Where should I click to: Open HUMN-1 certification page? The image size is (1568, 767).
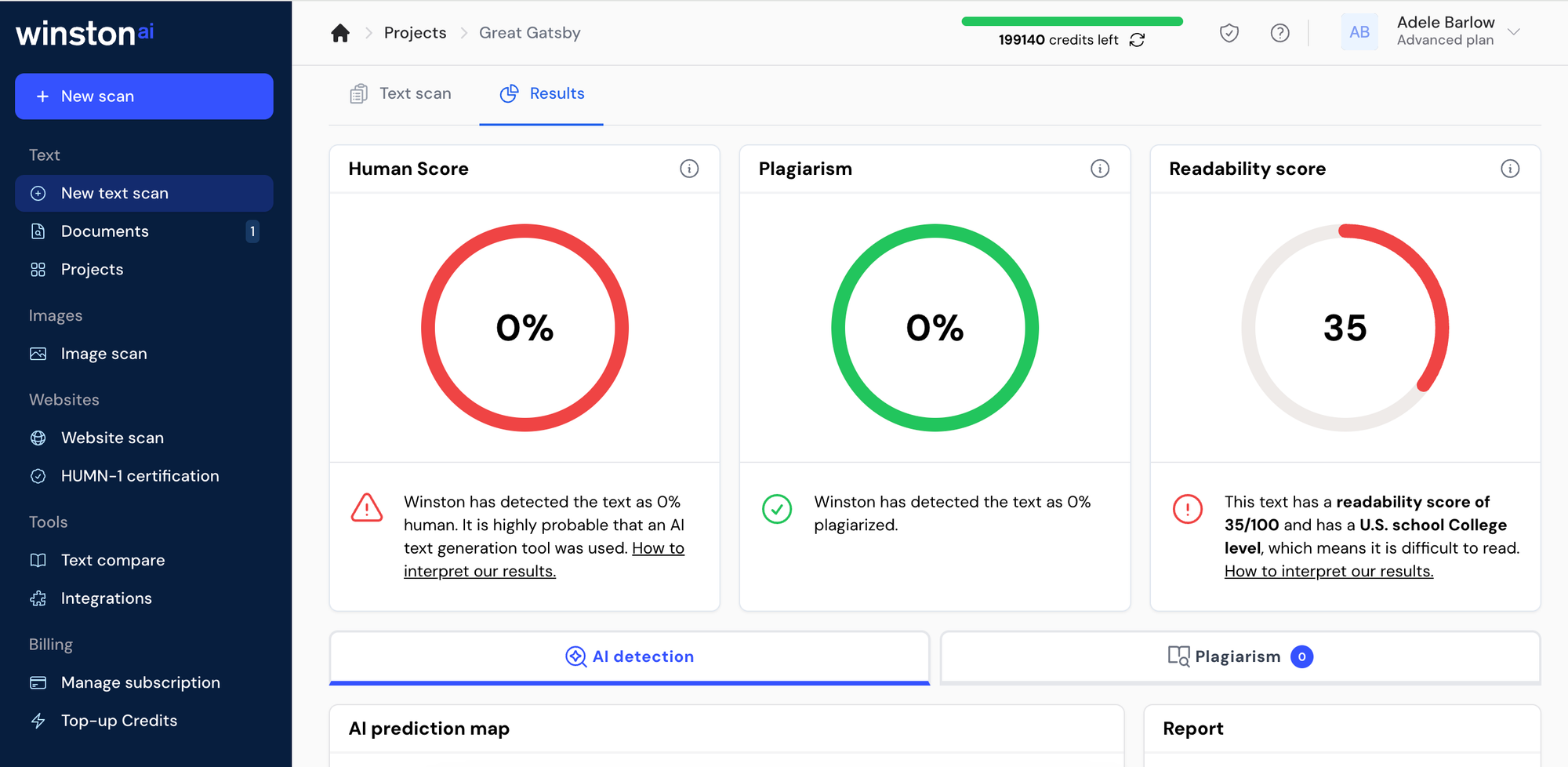(x=144, y=476)
